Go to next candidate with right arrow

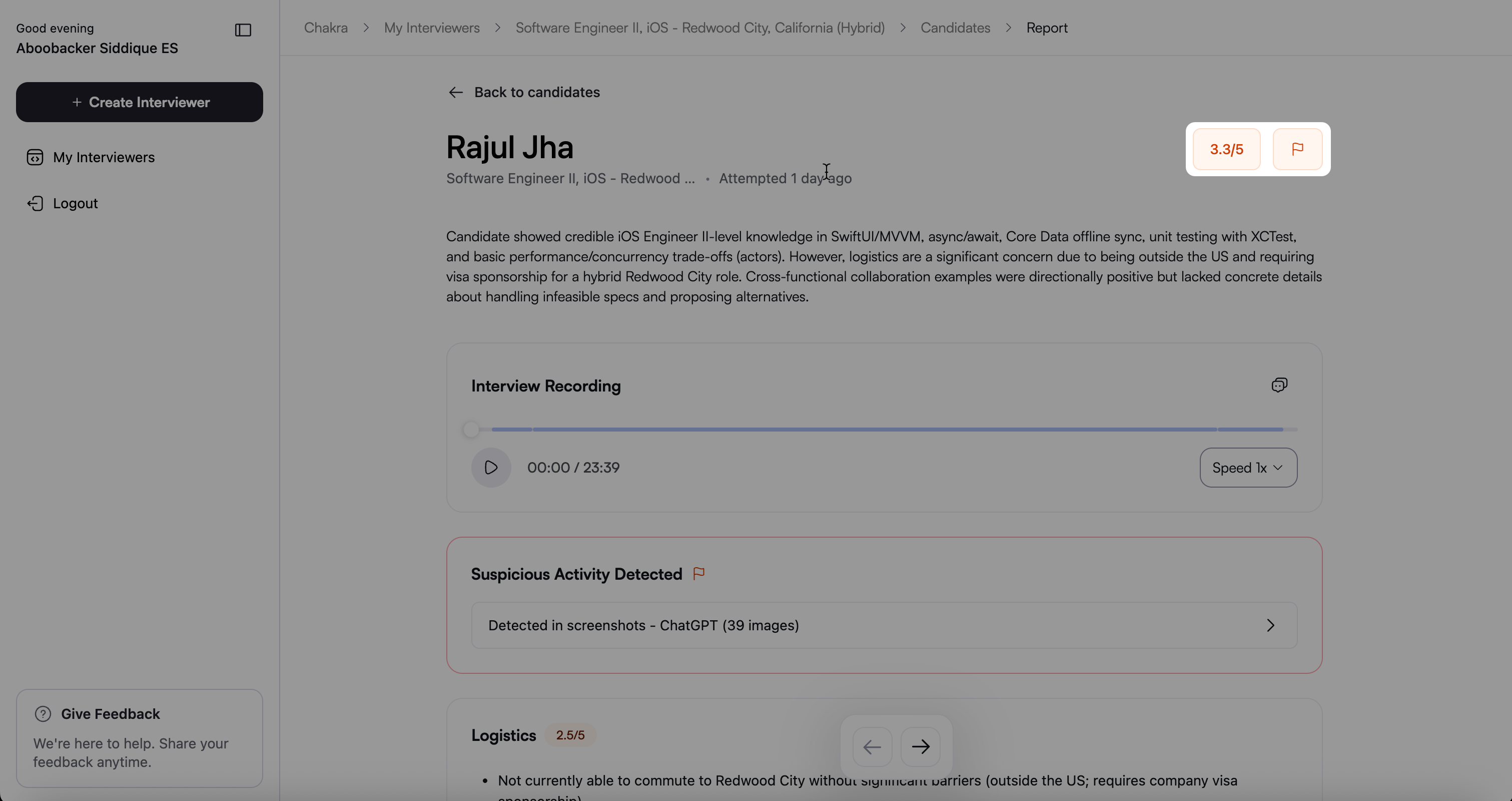(920, 746)
